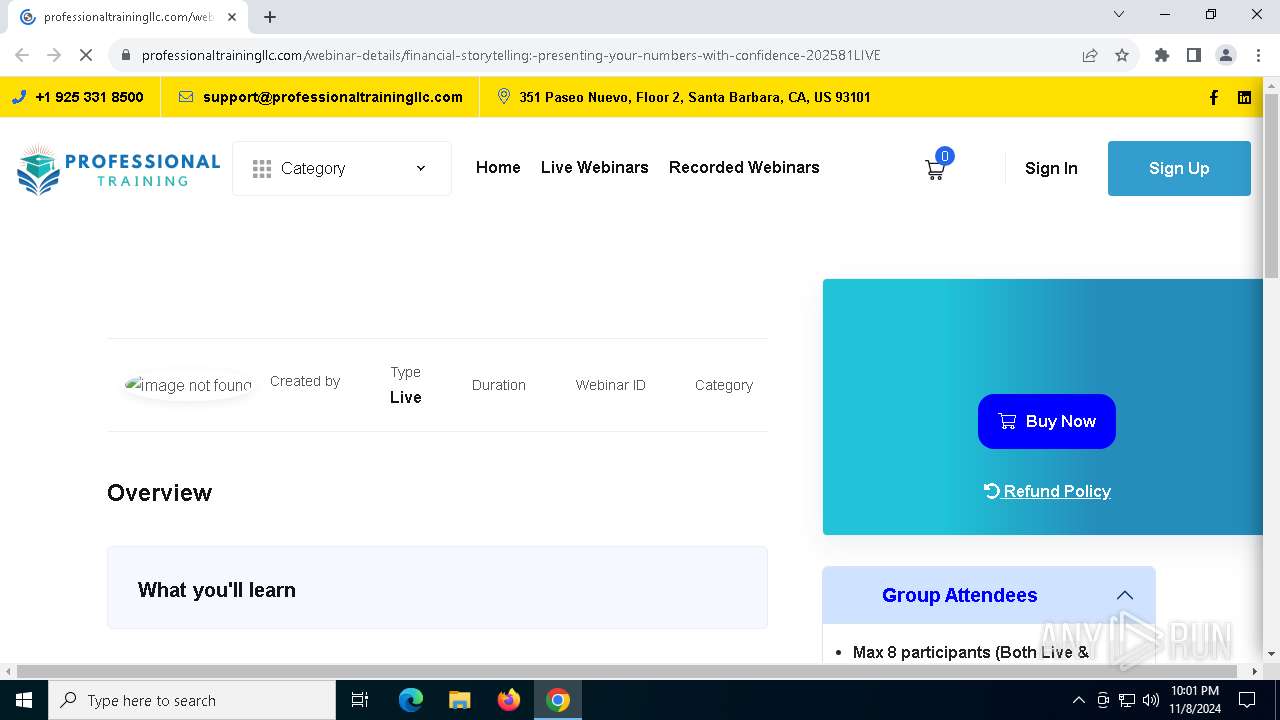Viewport: 1280px width, 720px height.
Task: Go back with Chrome's back arrow
Action: tap(22, 55)
